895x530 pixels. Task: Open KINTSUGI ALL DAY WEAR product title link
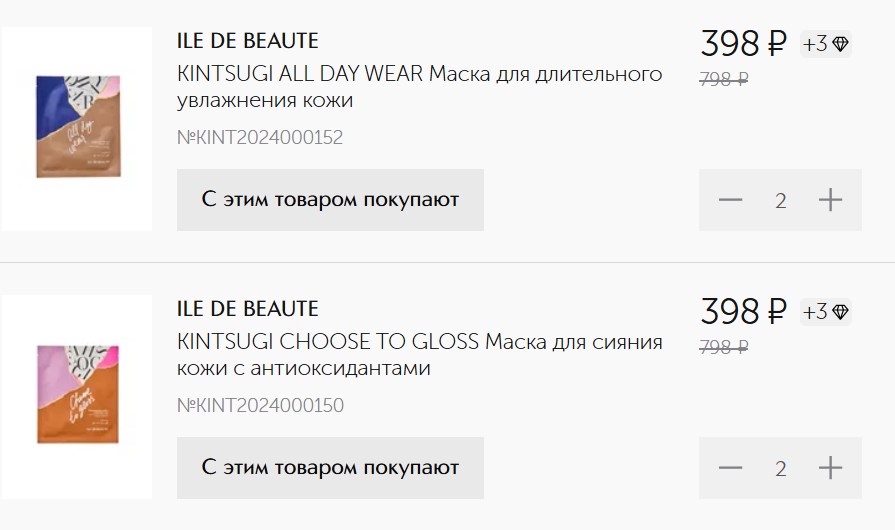tap(420, 87)
